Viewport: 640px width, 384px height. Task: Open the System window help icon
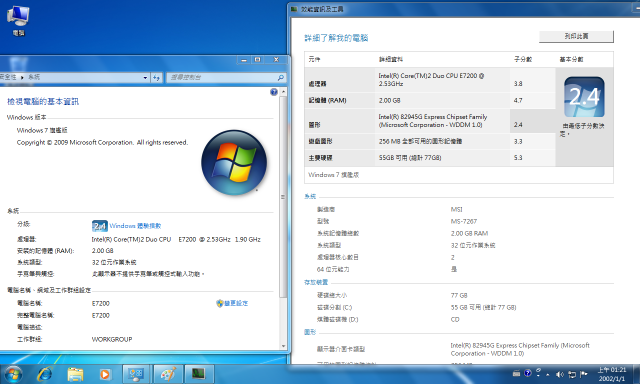click(x=273, y=92)
